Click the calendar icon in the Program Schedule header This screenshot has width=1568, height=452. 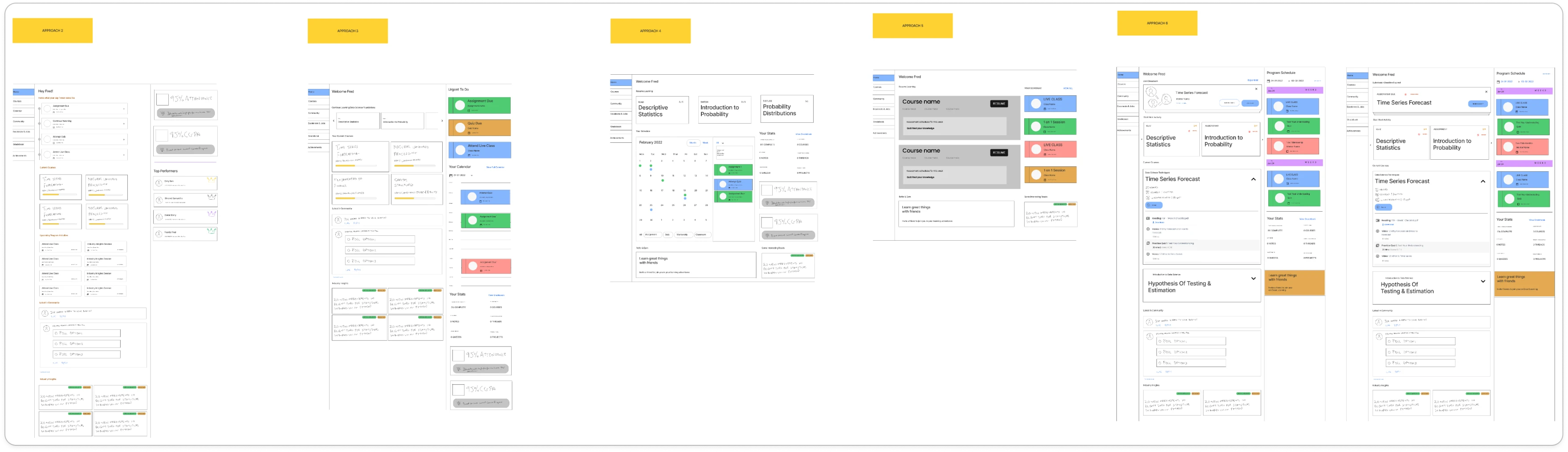[x=1269, y=81]
